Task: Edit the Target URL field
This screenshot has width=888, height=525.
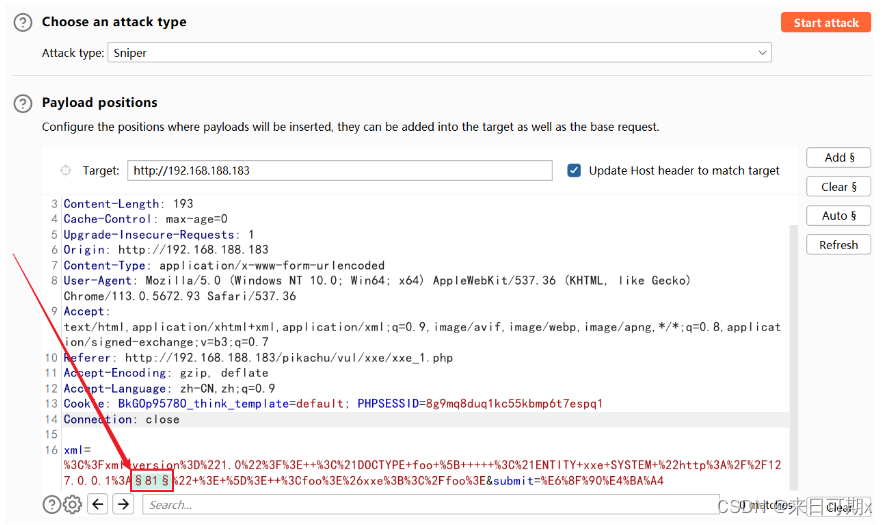Action: [x=340, y=170]
